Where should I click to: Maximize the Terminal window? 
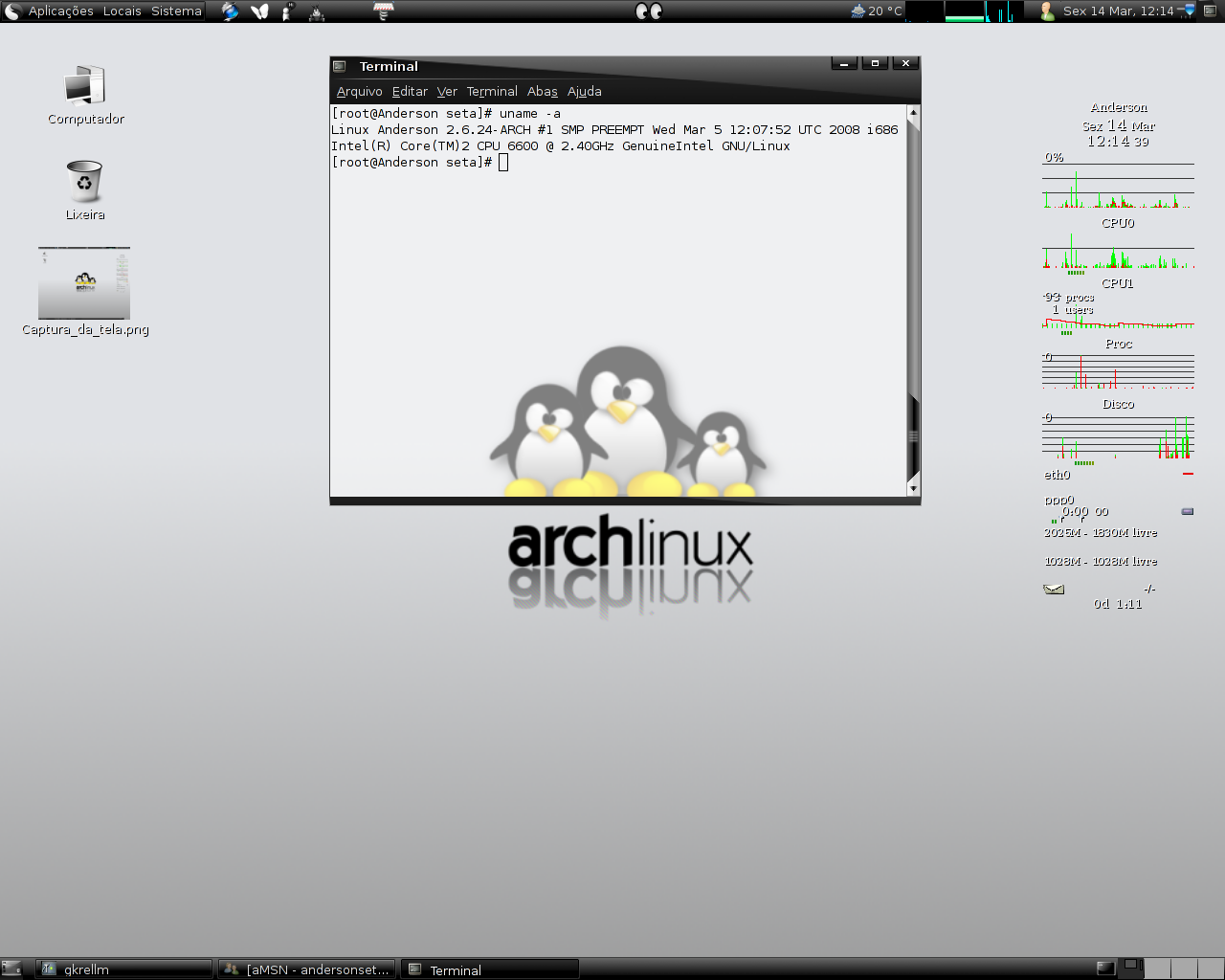tap(875, 63)
